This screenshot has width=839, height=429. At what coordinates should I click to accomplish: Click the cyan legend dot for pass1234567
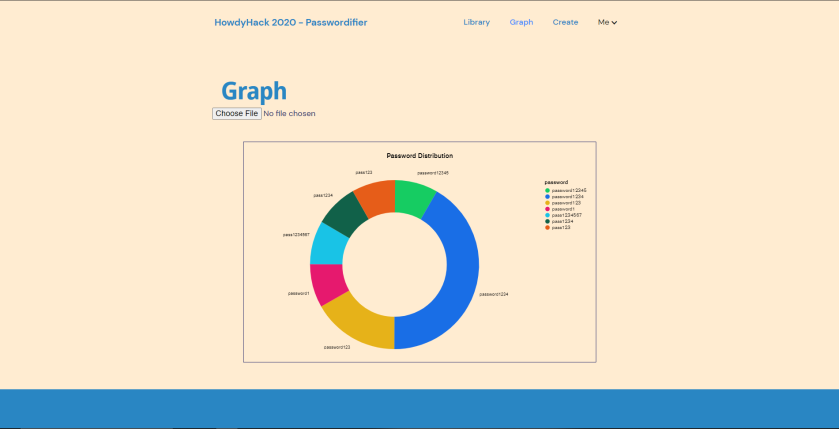[x=547, y=215]
